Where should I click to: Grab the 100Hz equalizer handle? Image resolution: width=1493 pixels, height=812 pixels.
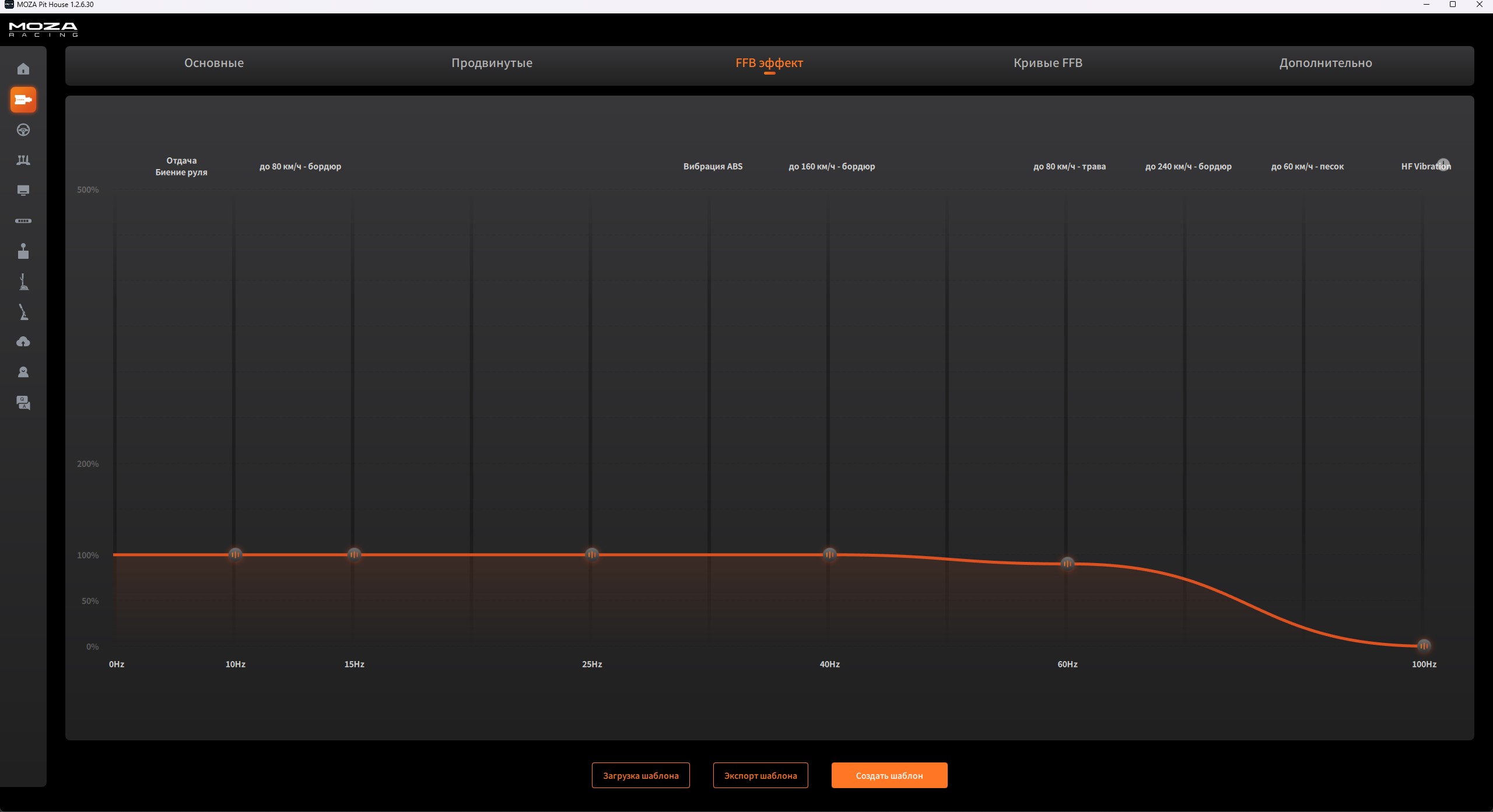tap(1424, 646)
